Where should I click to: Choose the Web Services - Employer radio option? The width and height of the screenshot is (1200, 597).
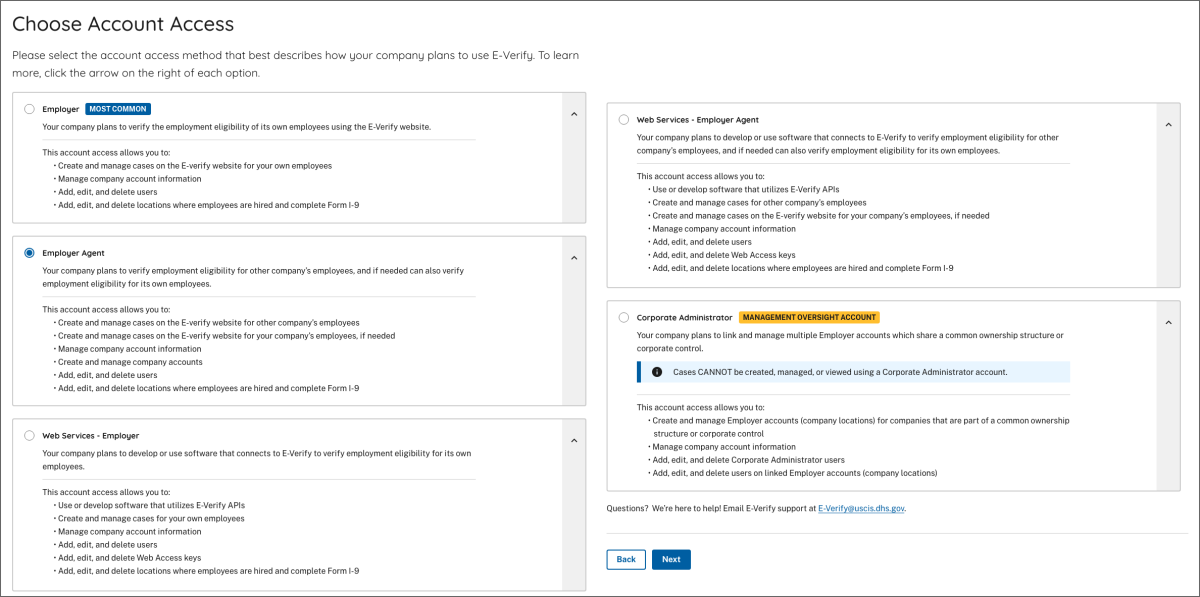click(x=29, y=436)
